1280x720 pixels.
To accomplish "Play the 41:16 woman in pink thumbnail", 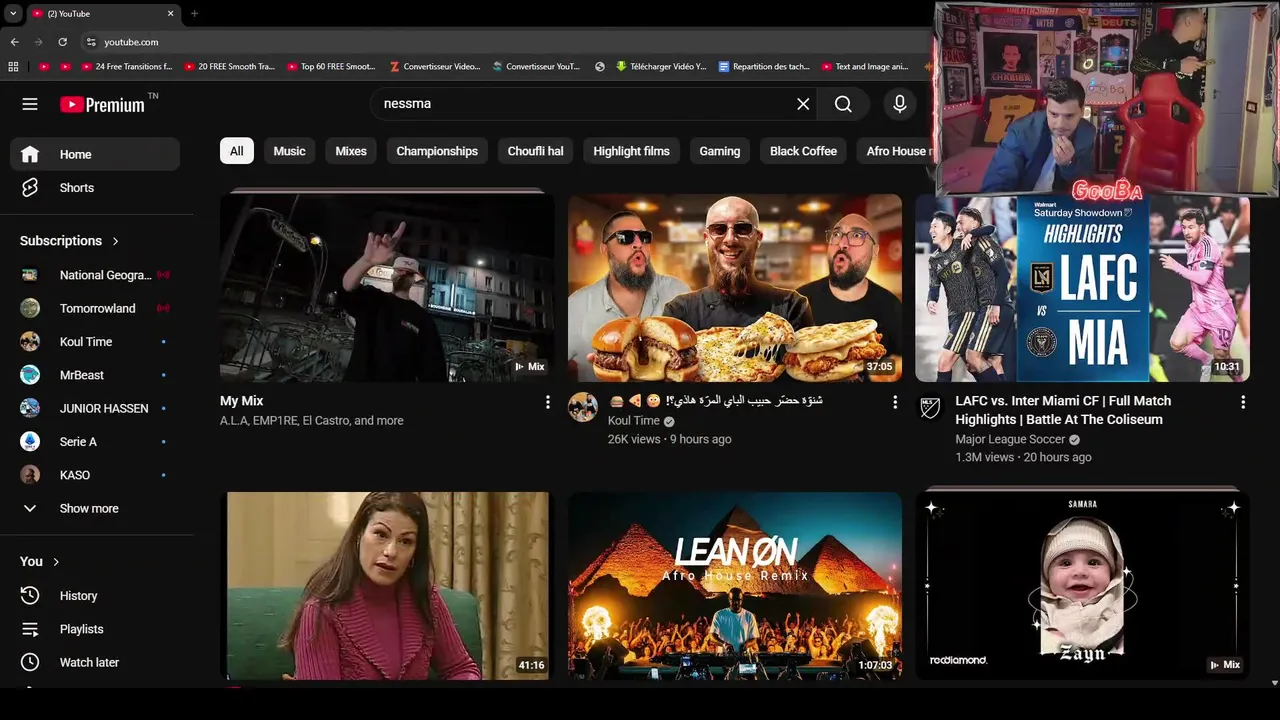I will coord(387,586).
